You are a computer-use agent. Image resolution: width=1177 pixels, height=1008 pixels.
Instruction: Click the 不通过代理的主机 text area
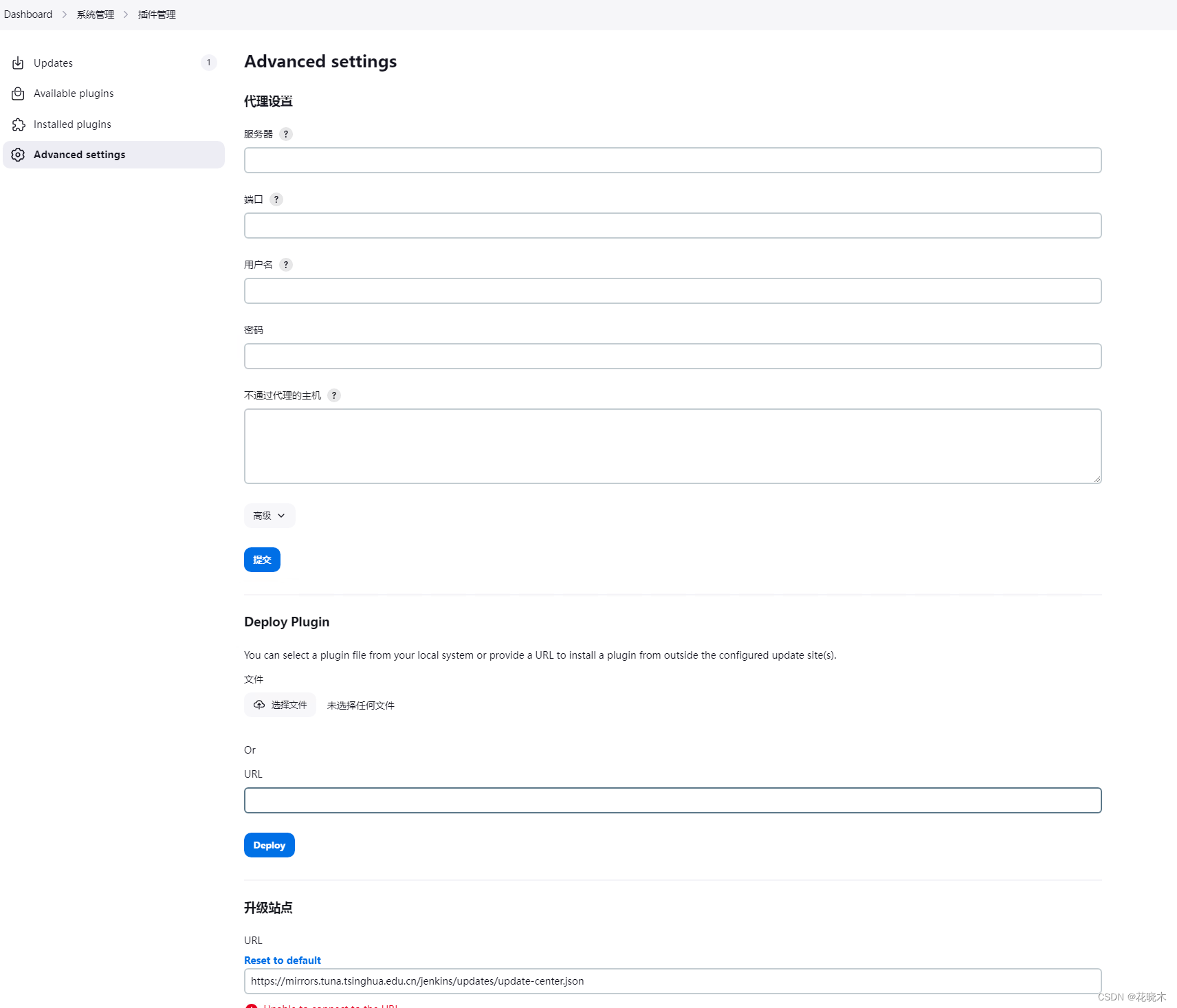coord(672,446)
